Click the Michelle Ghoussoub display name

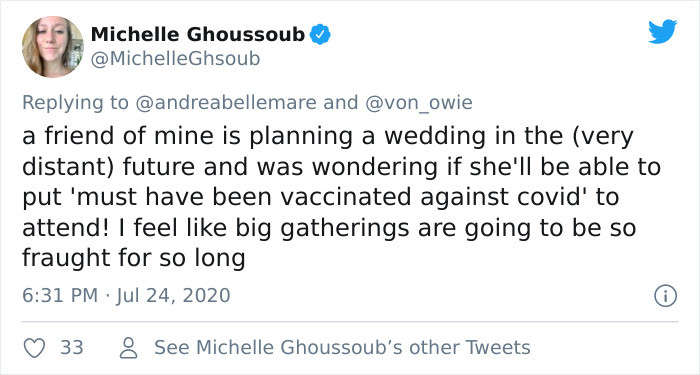[x=198, y=34]
